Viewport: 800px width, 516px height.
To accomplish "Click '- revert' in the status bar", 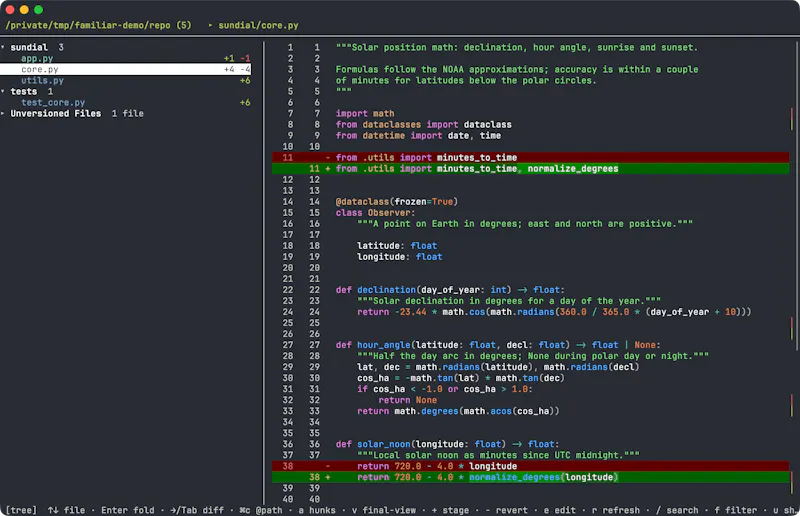I will 506,510.
